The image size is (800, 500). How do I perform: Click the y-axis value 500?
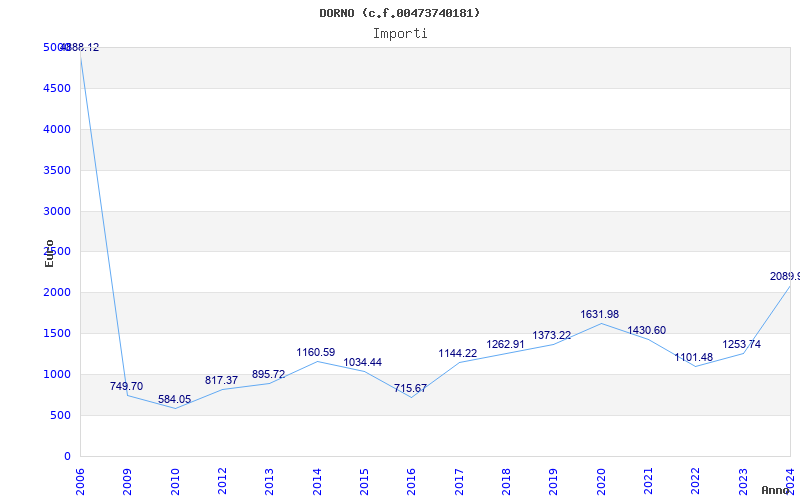(60, 415)
